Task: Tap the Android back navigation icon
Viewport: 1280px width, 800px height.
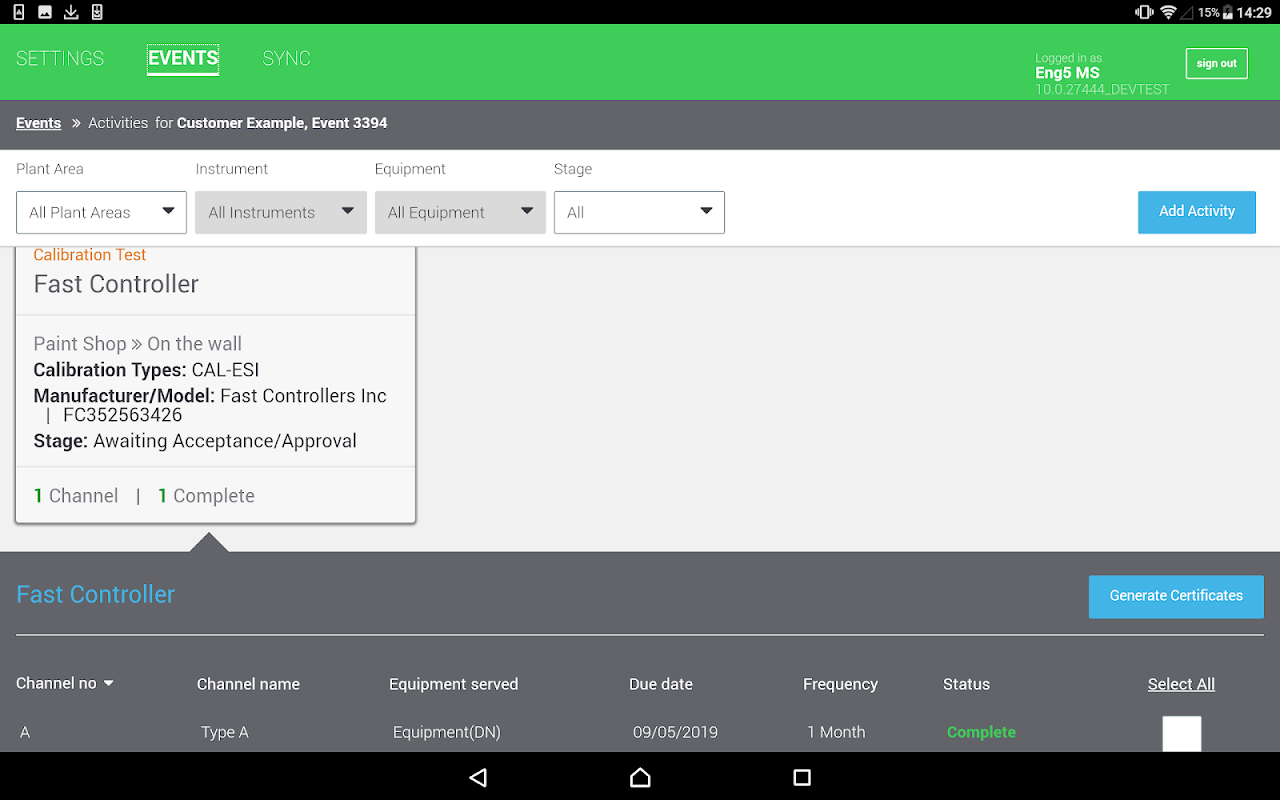Action: pos(478,777)
